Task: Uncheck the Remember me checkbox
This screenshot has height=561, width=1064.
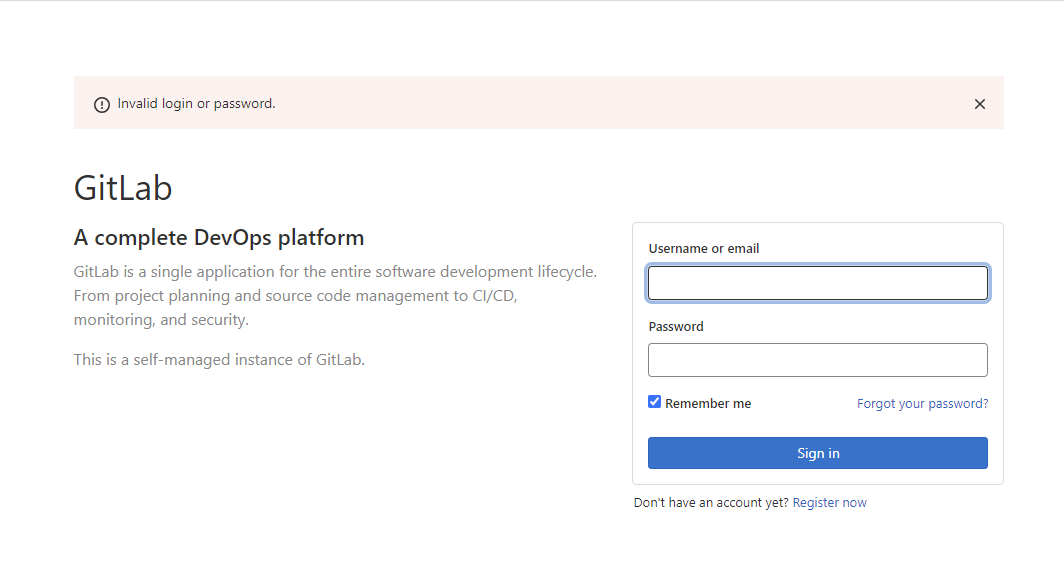Action: (x=654, y=402)
